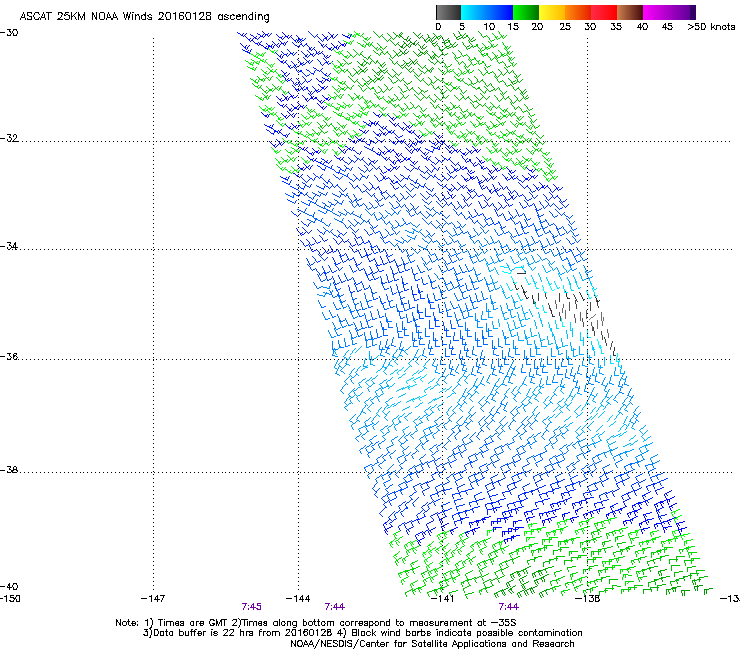The width and height of the screenshot is (740, 650).
Task: Click the yellow 20-25 knots legend swatch
Action: tap(551, 12)
